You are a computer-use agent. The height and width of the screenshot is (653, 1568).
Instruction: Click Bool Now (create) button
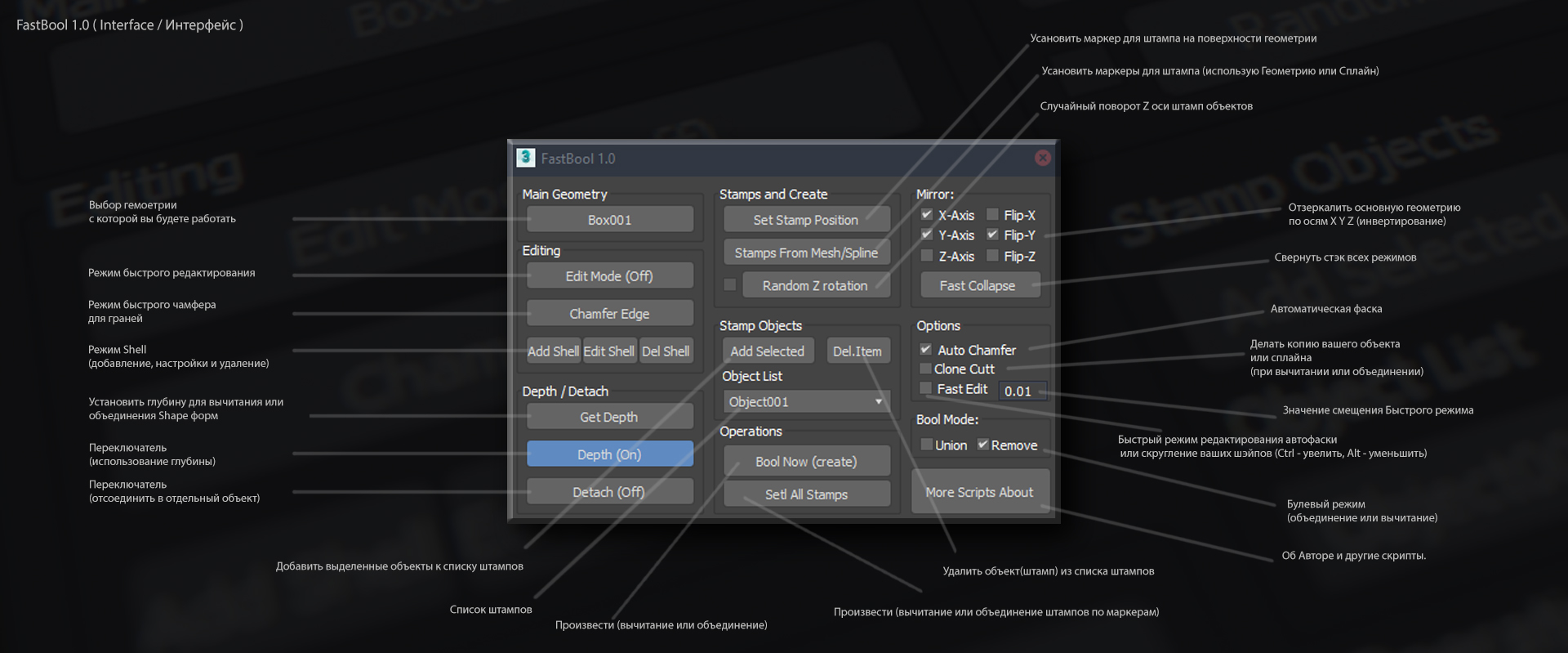point(806,461)
